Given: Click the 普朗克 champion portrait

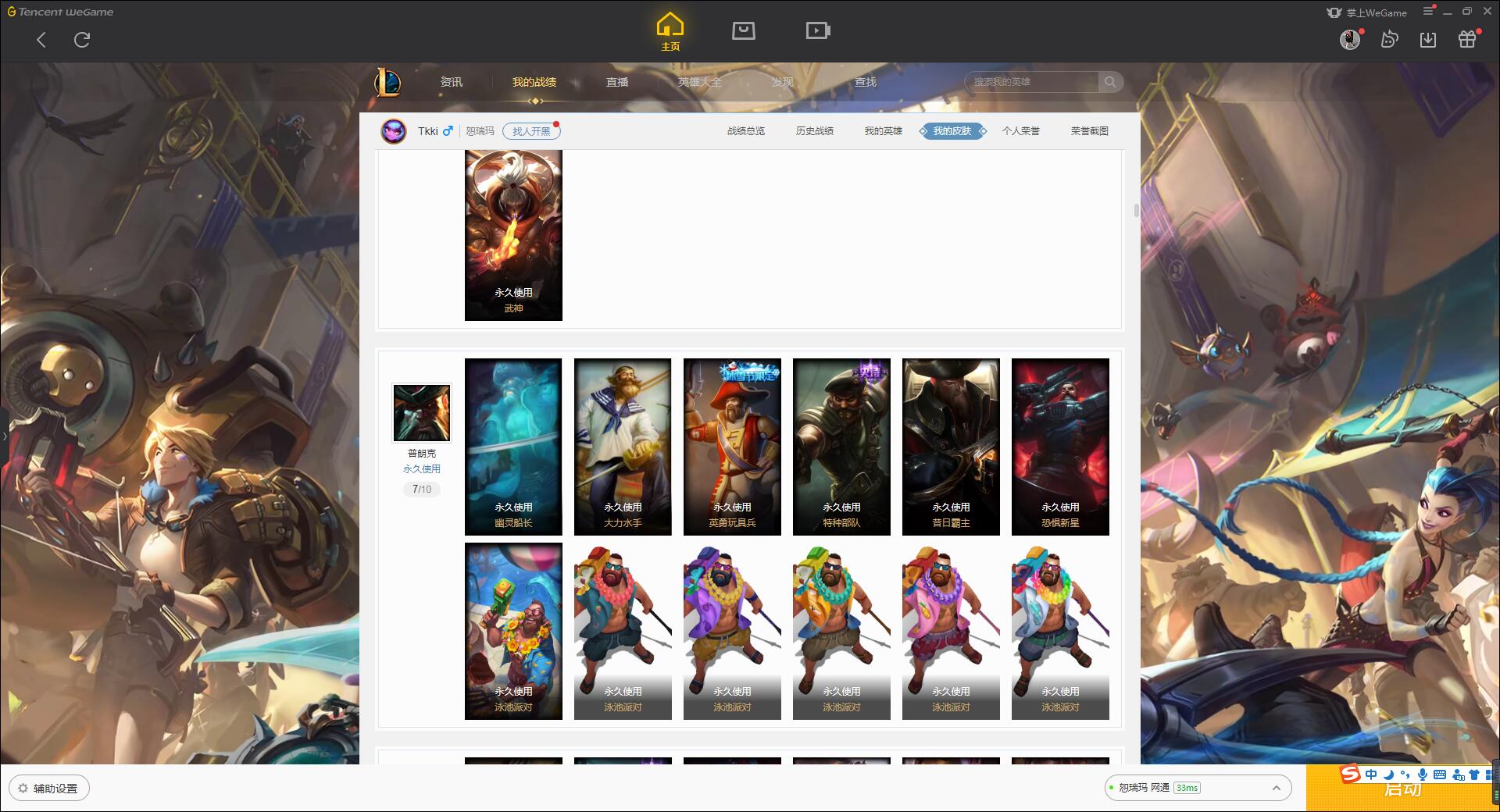Looking at the screenshot, I should pos(422,412).
